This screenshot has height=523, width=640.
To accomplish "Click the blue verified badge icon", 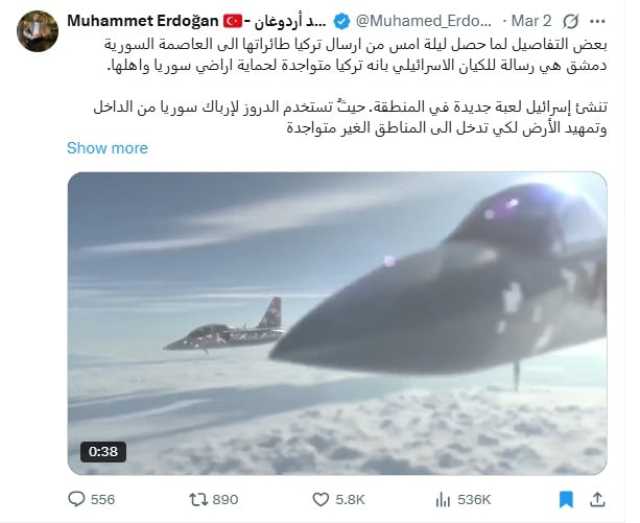I will (342, 21).
